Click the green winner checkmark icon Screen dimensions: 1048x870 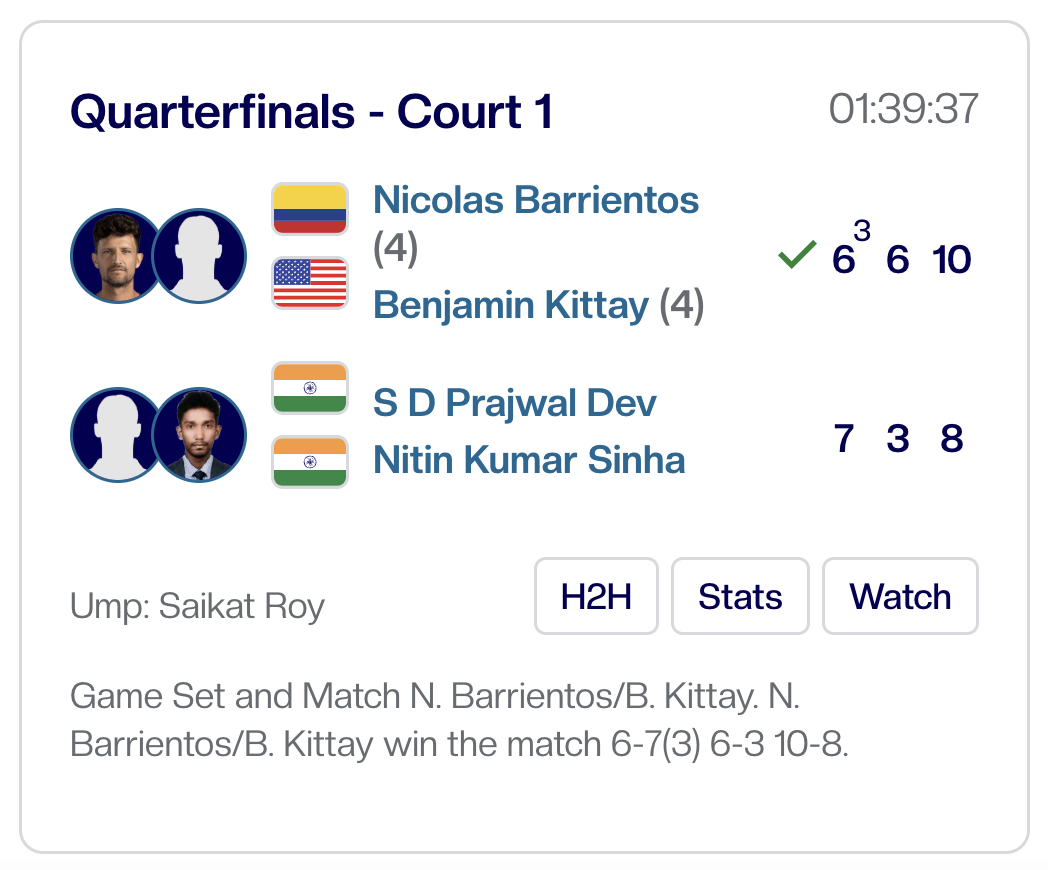pos(797,258)
